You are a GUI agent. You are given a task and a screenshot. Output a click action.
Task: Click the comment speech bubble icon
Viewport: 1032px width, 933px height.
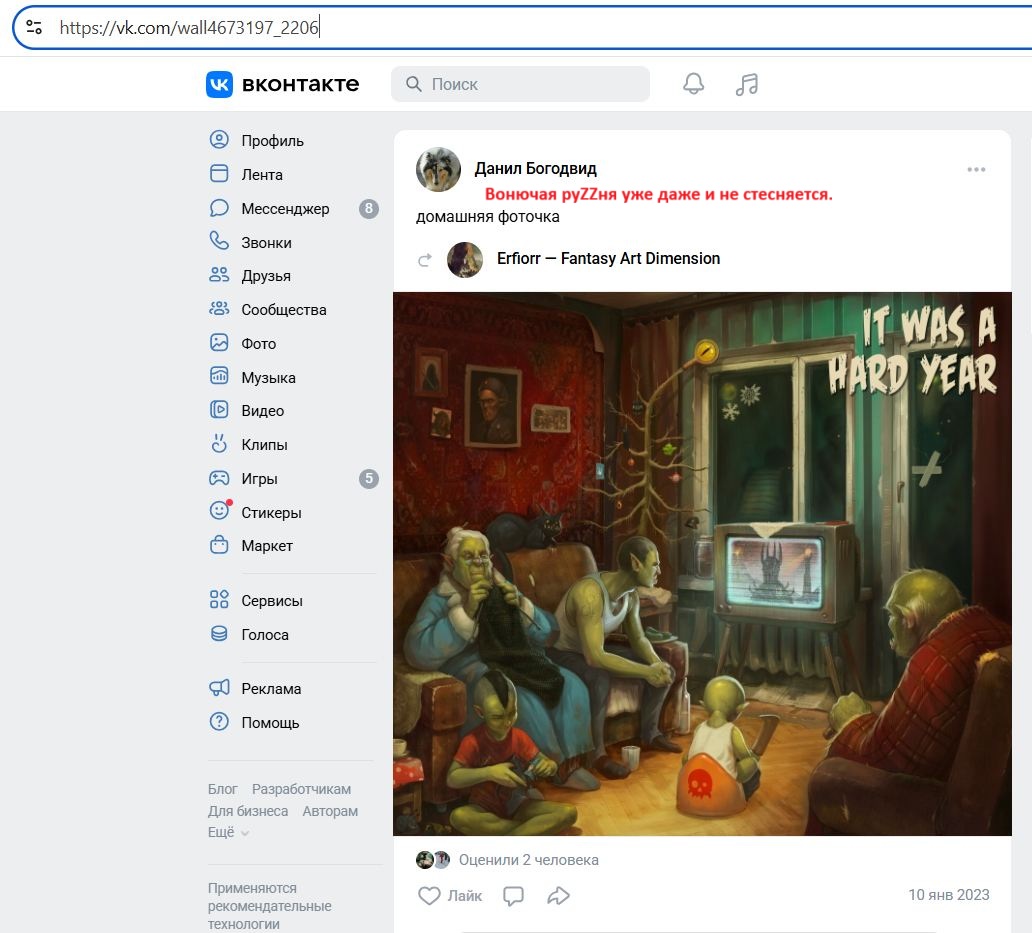click(x=513, y=895)
